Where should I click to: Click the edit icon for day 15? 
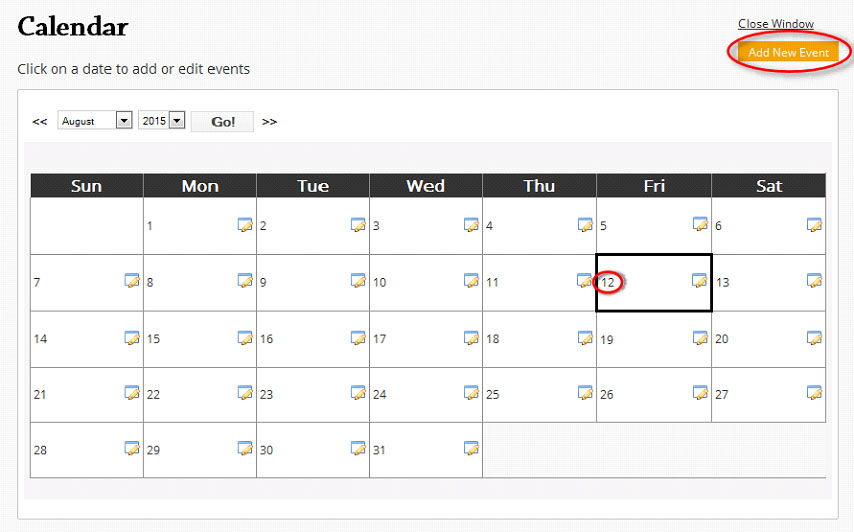tap(245, 338)
